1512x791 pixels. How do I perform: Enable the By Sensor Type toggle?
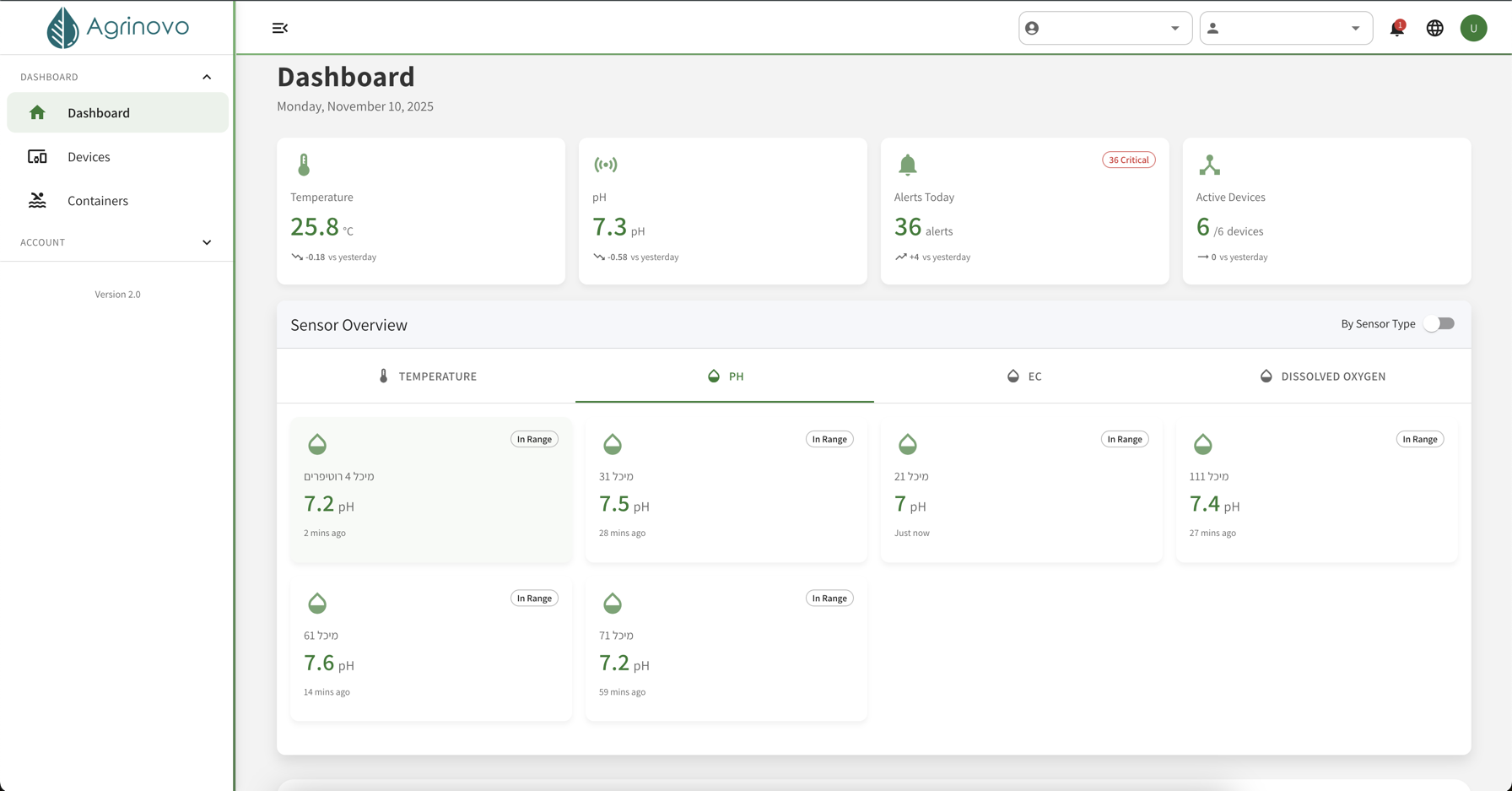(1439, 323)
